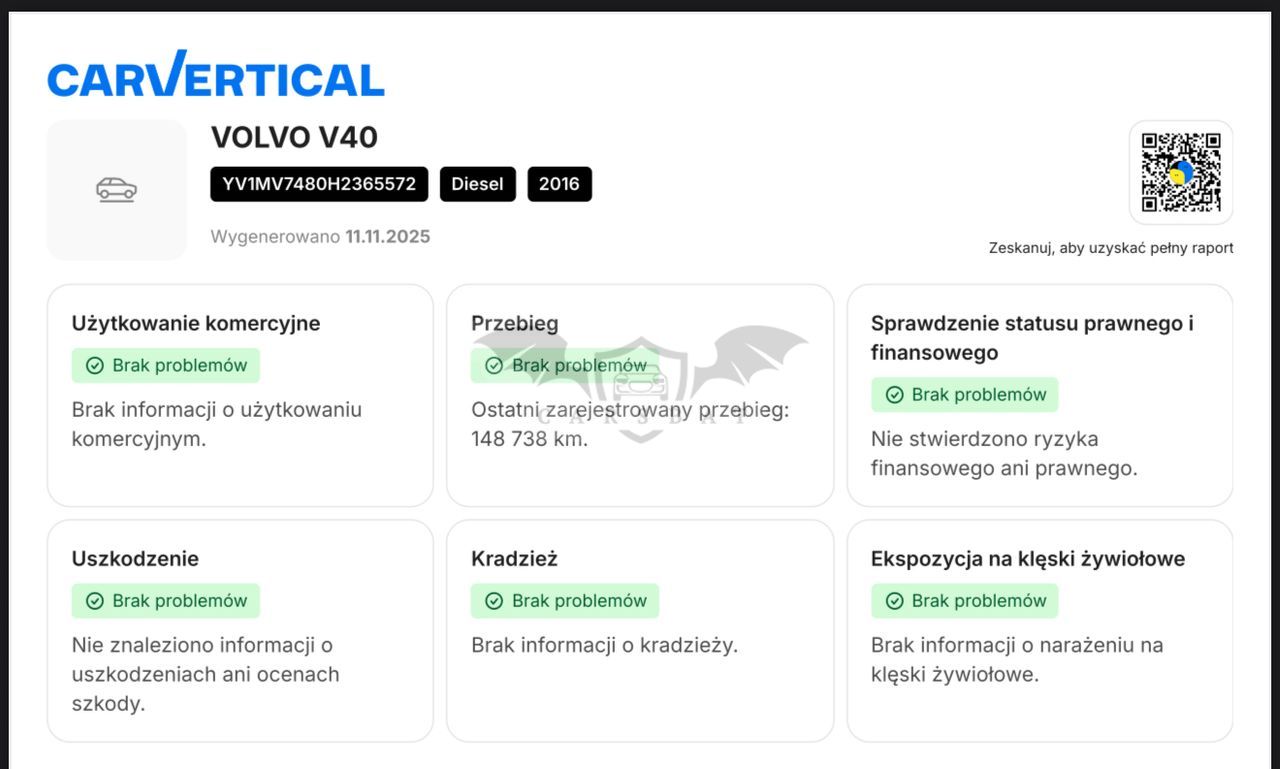Open the Kradzież theft card heading

point(514,559)
